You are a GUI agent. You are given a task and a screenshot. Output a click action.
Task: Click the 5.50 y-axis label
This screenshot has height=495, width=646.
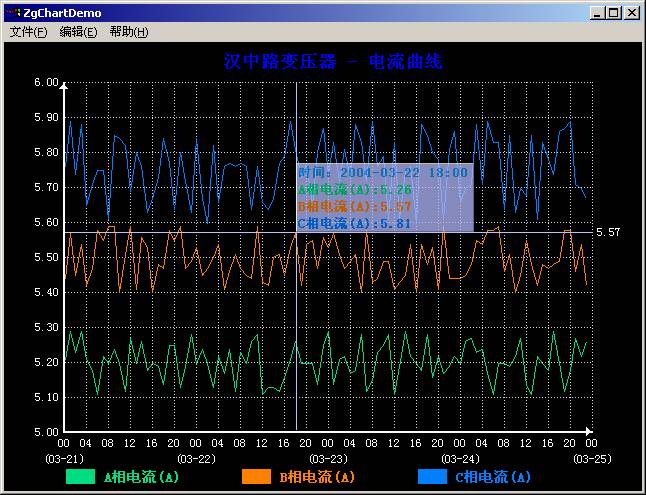click(46, 258)
